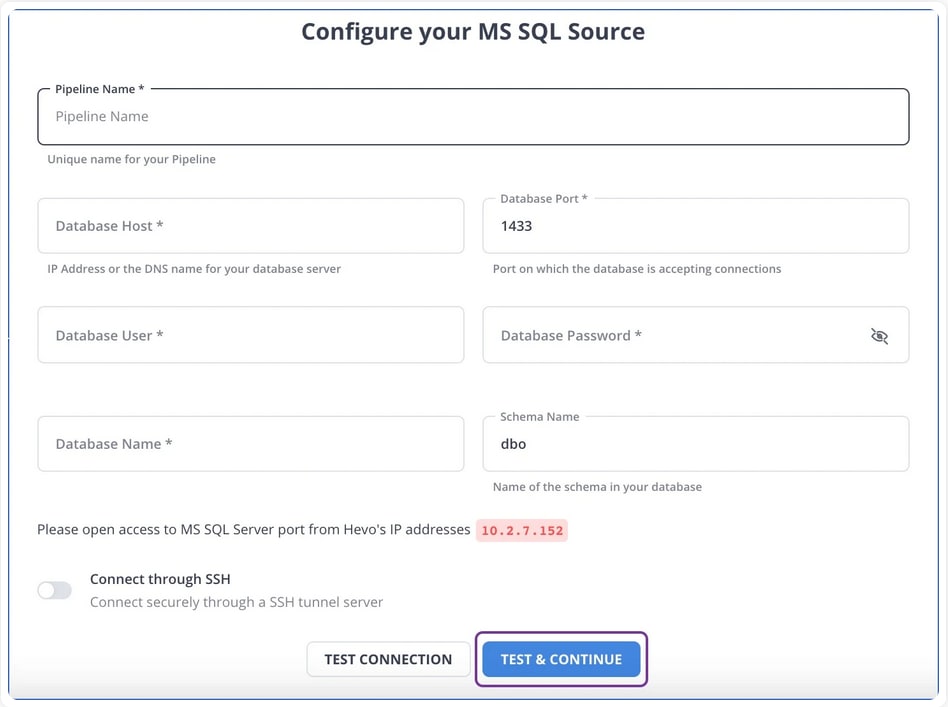This screenshot has width=948, height=707.
Task: Focus the Database Name input
Action: pyautogui.click(x=251, y=444)
